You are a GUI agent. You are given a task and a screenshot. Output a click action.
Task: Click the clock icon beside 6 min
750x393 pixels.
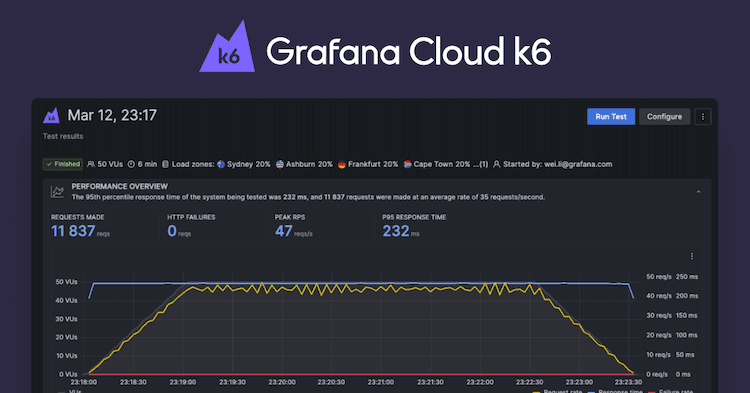coord(131,164)
